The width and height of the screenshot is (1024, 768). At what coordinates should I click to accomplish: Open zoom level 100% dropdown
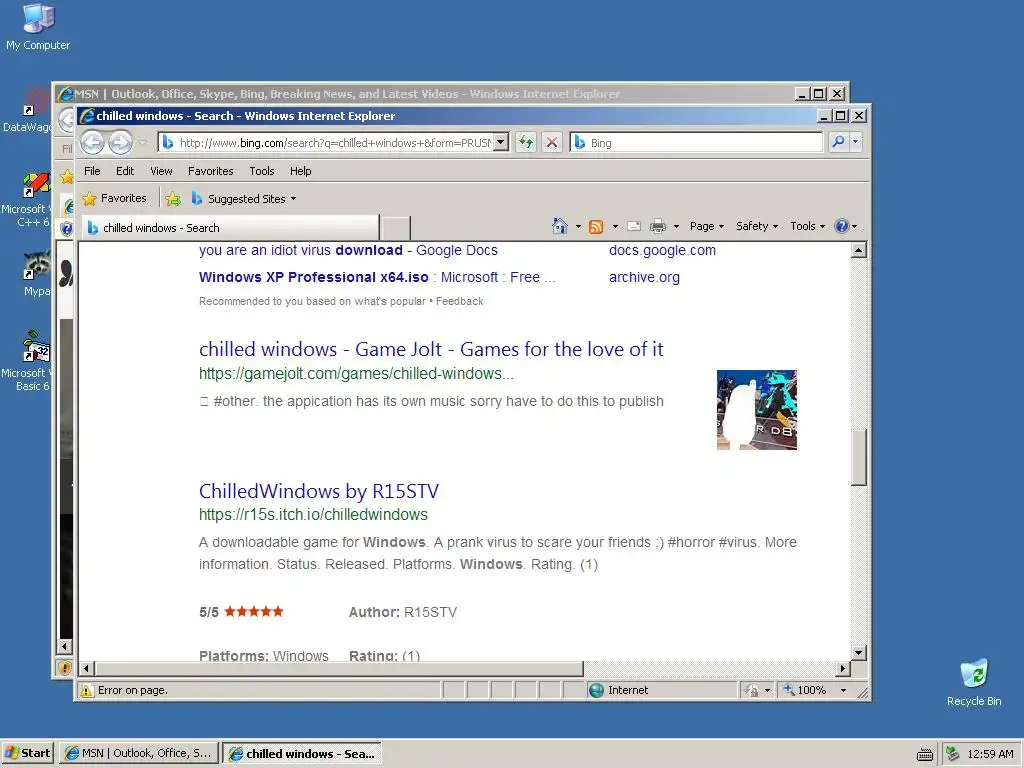[x=843, y=690]
